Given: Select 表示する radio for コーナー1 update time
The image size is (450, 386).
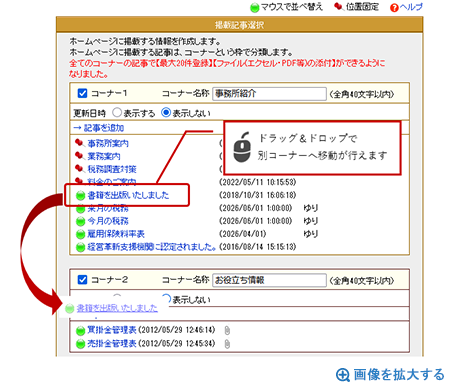Looking at the screenshot, I should point(117,112).
